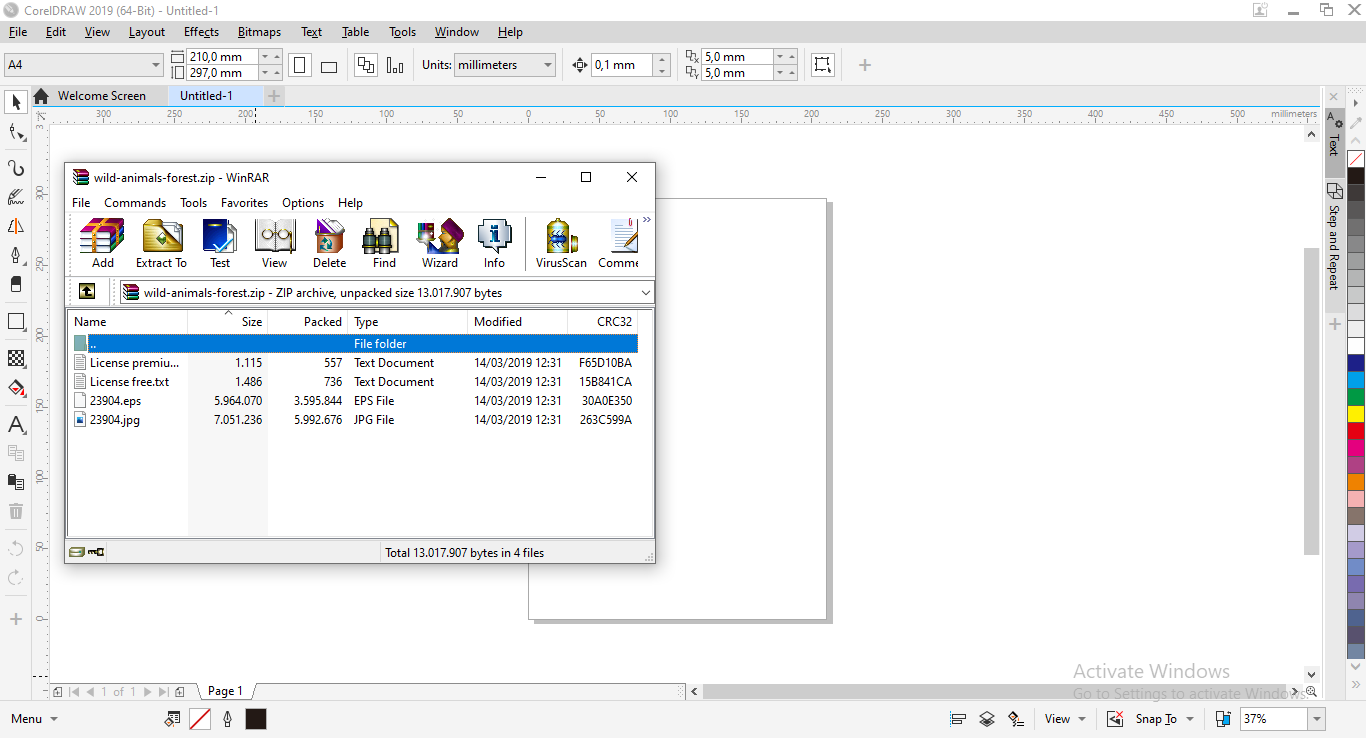Click WinRAR Extract To icon
This screenshot has height=738, width=1366.
[161, 244]
